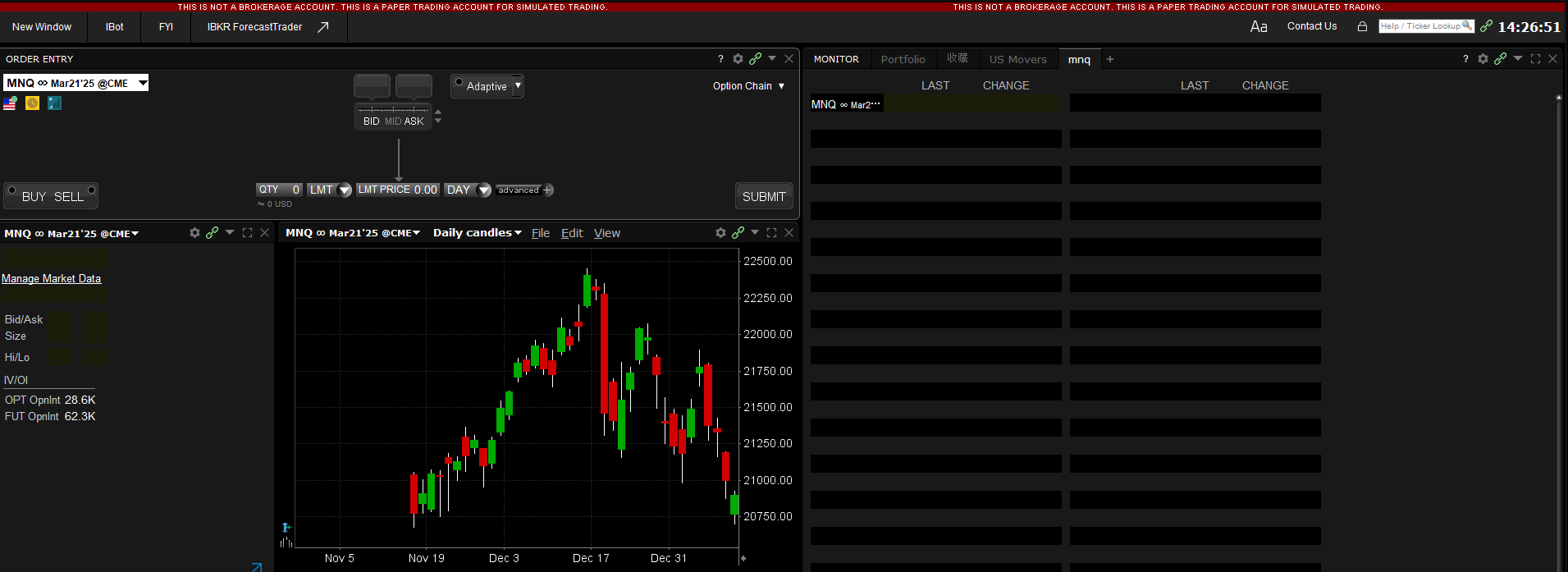Image resolution: width=1568 pixels, height=572 pixels.
Task: Open the chart panel settings gear
Action: pyautogui.click(x=720, y=233)
